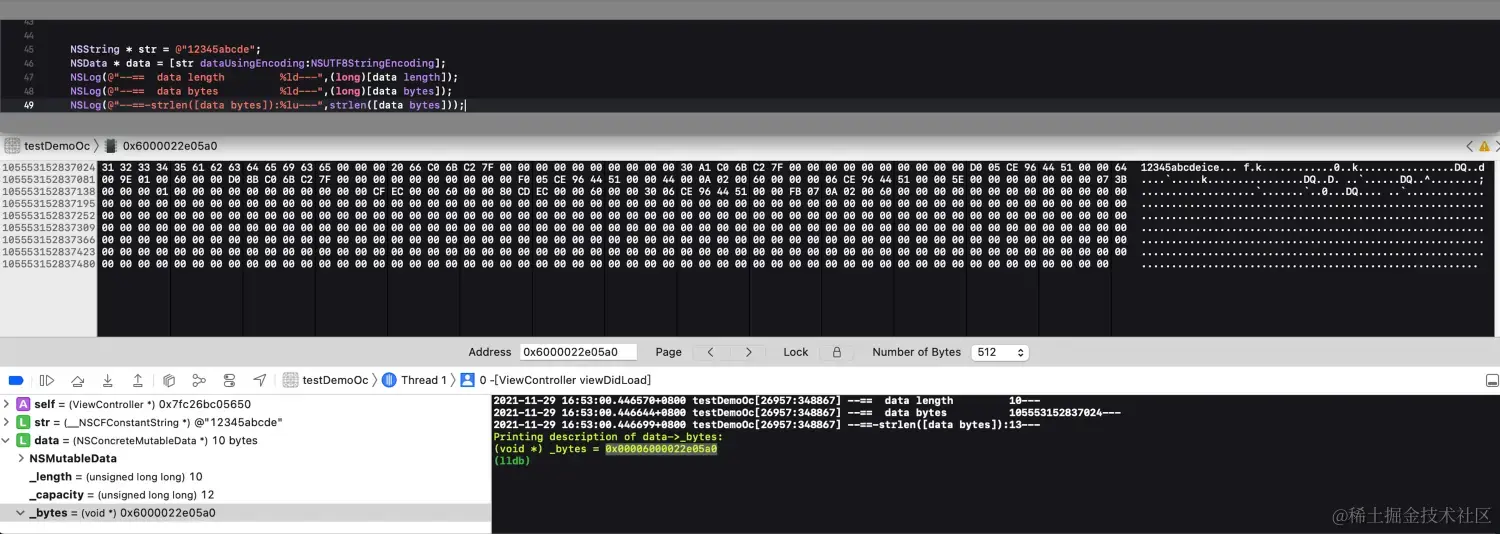Click the highlighted 0x00006000022e05a0 console value
The height and width of the screenshot is (534, 1500).
(661, 449)
